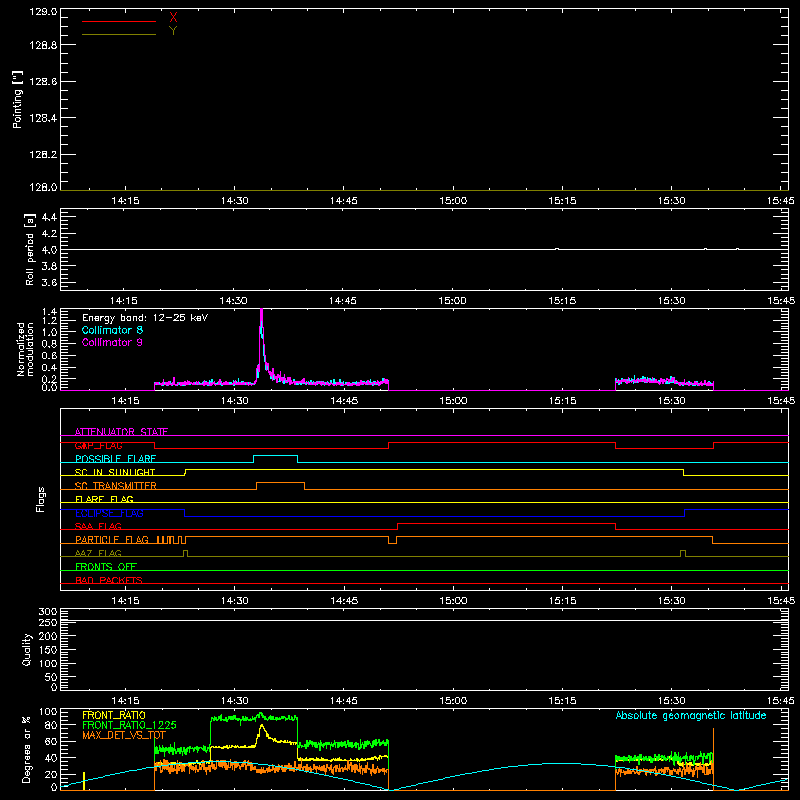
Task: Select the red X legend line sample
Action: (x=119, y=21)
